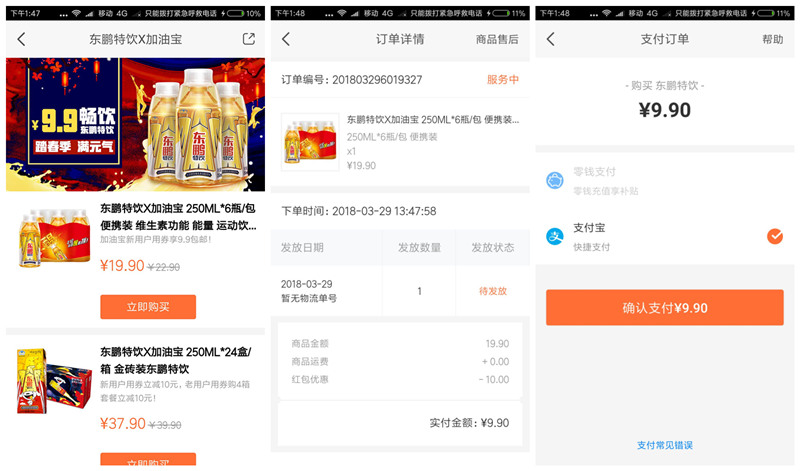The width and height of the screenshot is (800, 471).
Task: Open 支付常见错误 link
Action: pyautogui.click(x=665, y=445)
